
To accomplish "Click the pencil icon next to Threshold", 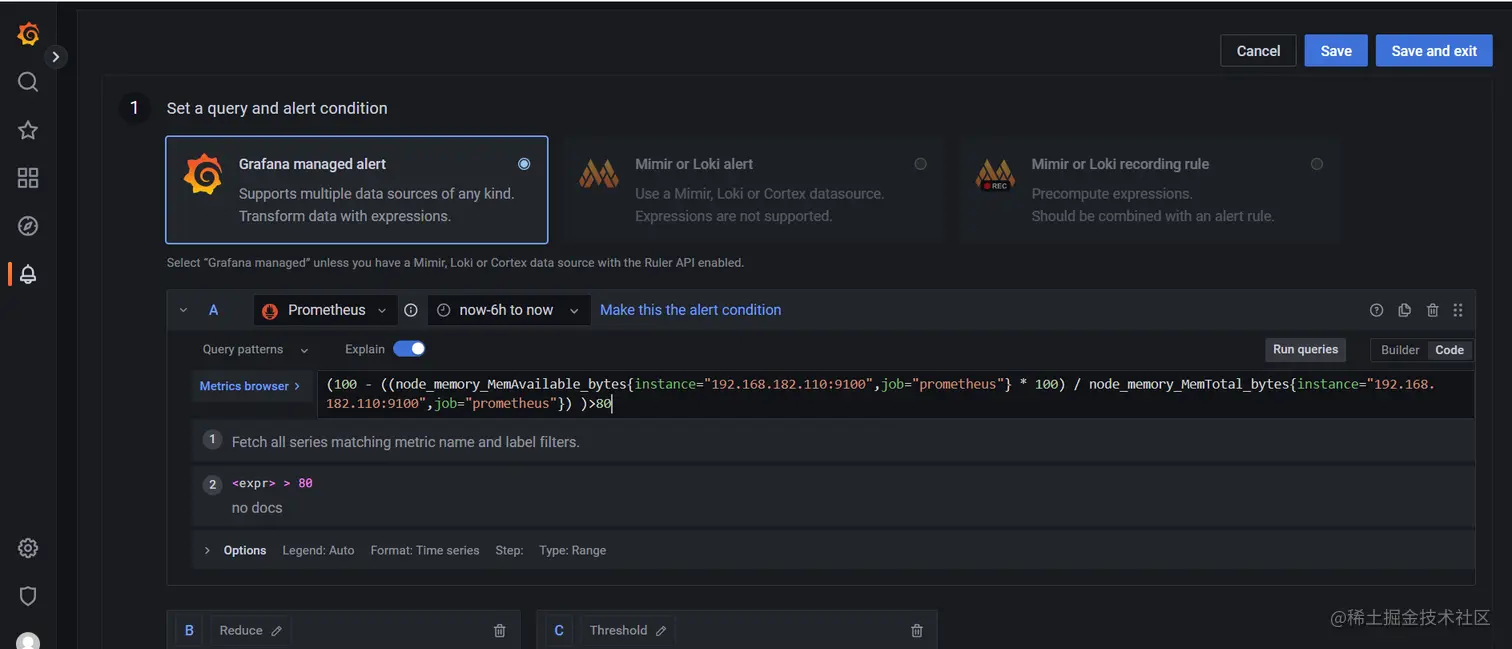I will [661, 631].
